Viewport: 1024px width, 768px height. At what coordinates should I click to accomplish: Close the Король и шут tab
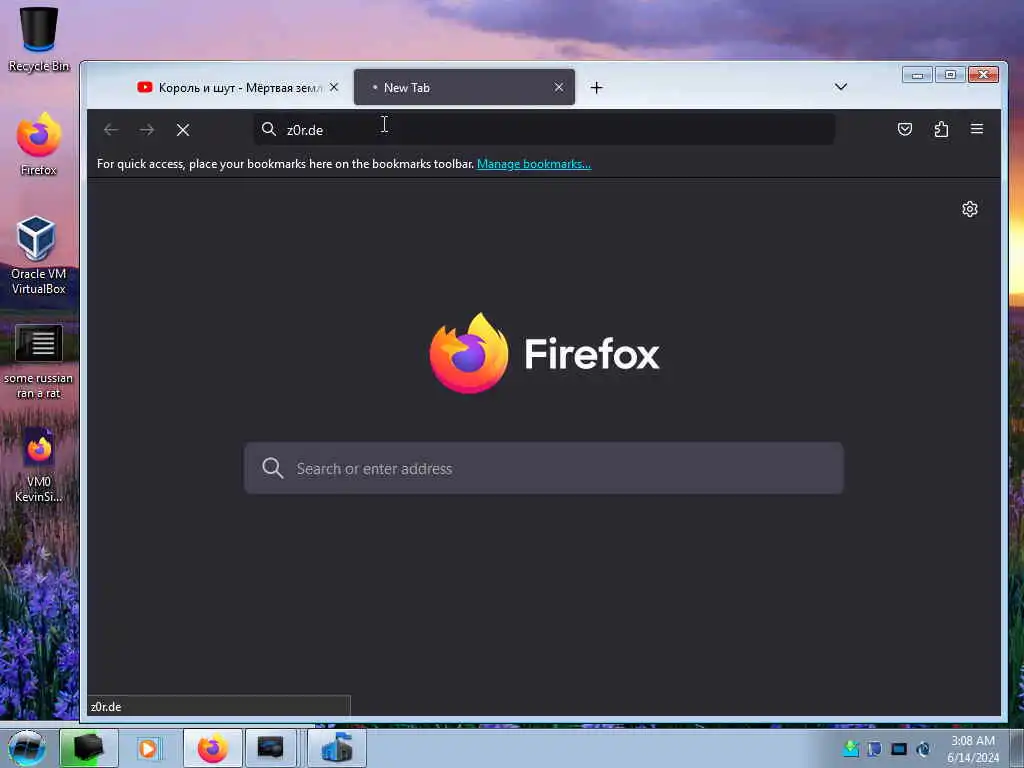point(334,87)
